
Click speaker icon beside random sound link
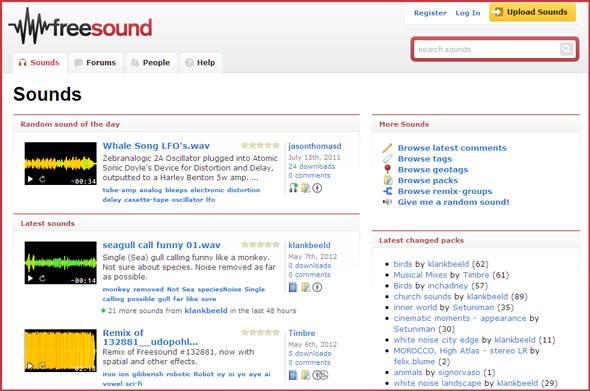[x=387, y=202]
